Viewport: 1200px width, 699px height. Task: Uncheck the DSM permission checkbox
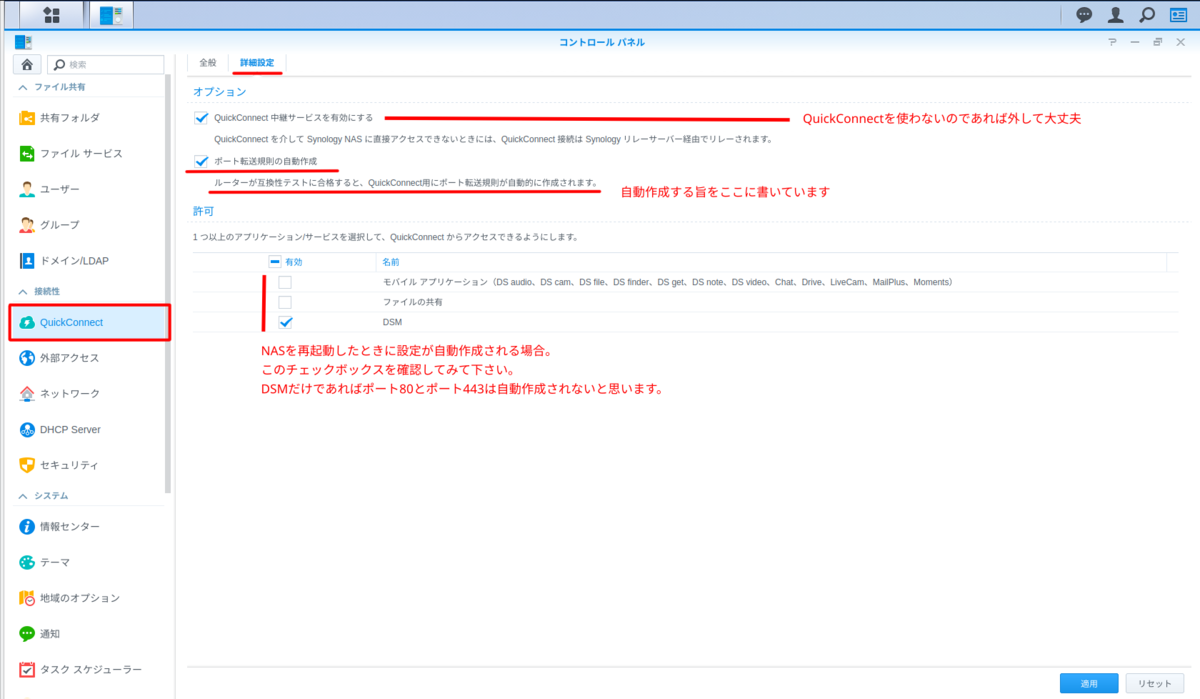point(285,322)
